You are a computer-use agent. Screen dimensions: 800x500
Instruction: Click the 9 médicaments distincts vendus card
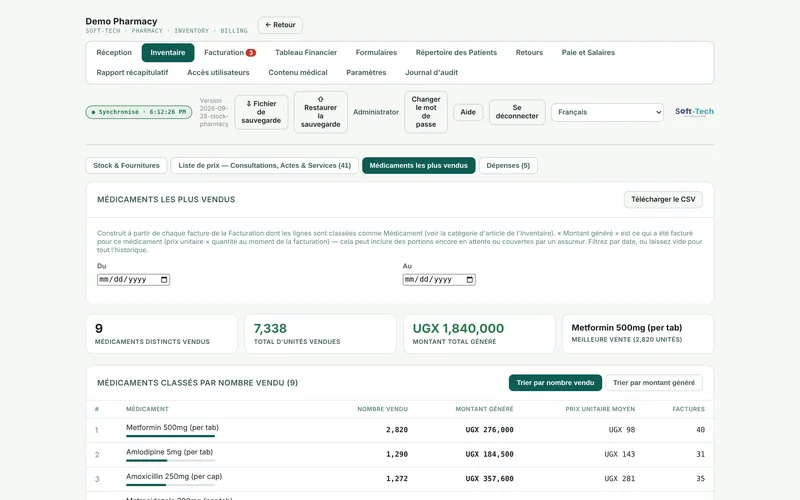[161, 334]
